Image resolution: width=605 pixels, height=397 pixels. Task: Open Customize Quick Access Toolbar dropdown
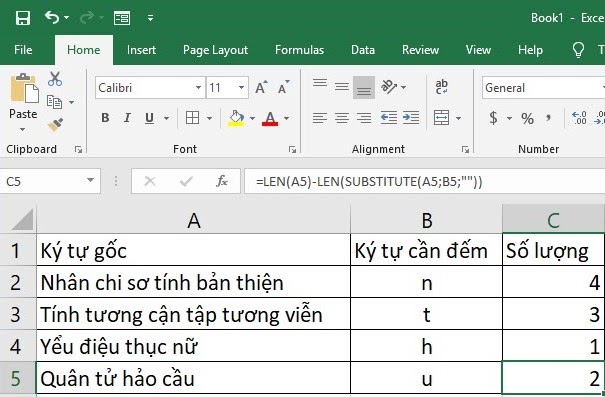point(150,18)
